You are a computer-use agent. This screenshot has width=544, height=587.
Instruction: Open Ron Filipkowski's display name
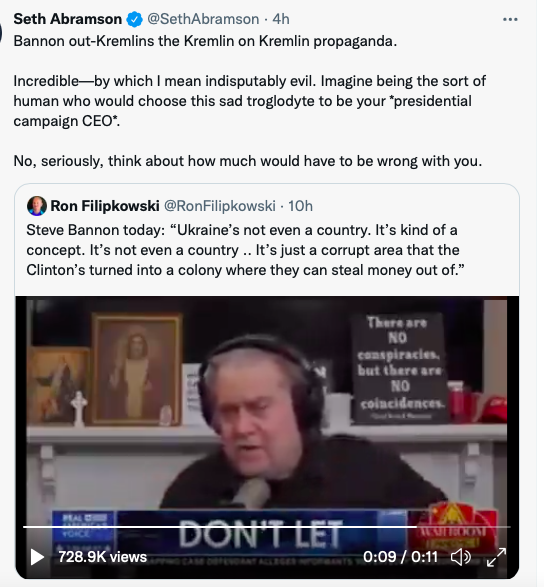(105, 206)
